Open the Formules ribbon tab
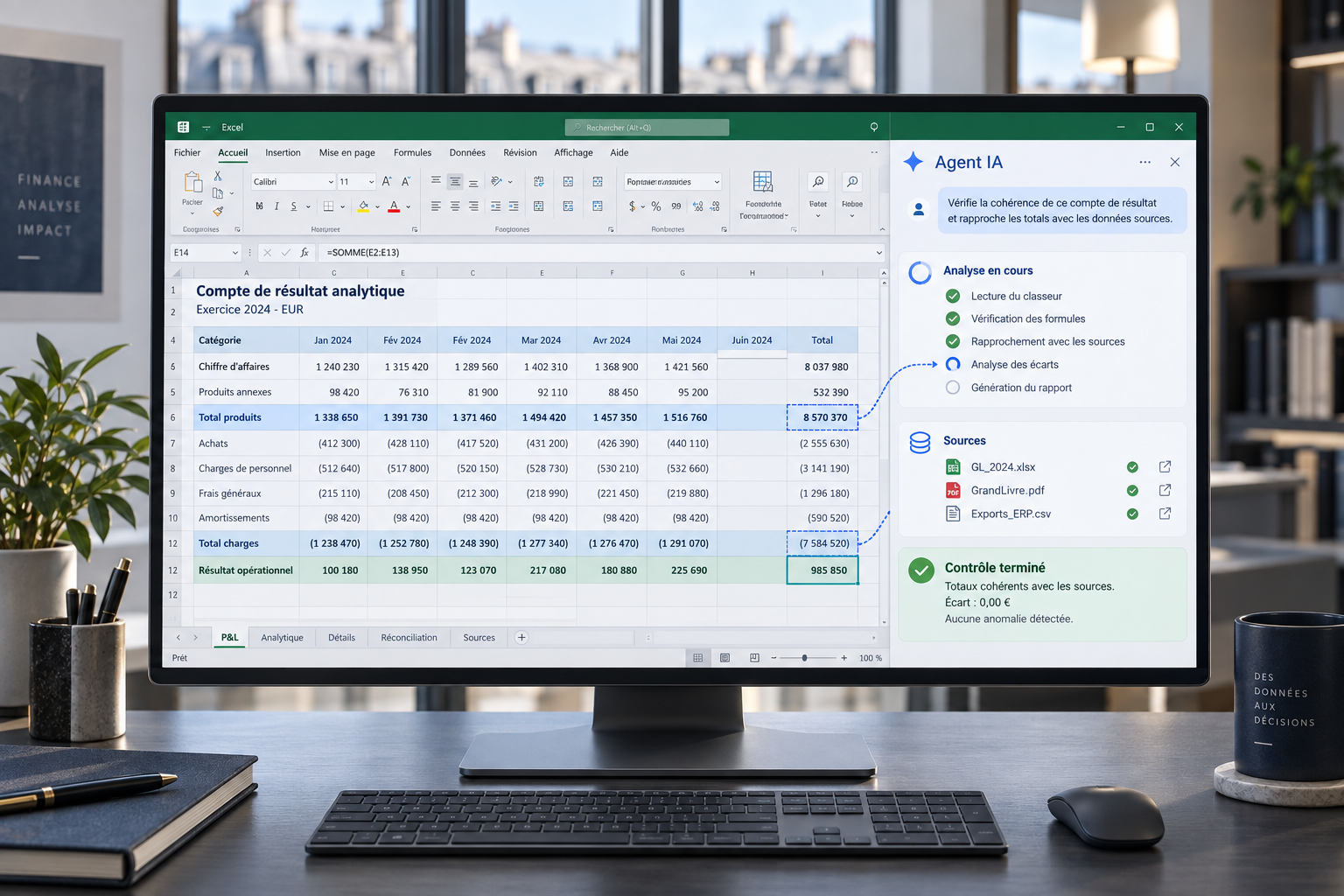Image resolution: width=1344 pixels, height=896 pixels. (412, 153)
